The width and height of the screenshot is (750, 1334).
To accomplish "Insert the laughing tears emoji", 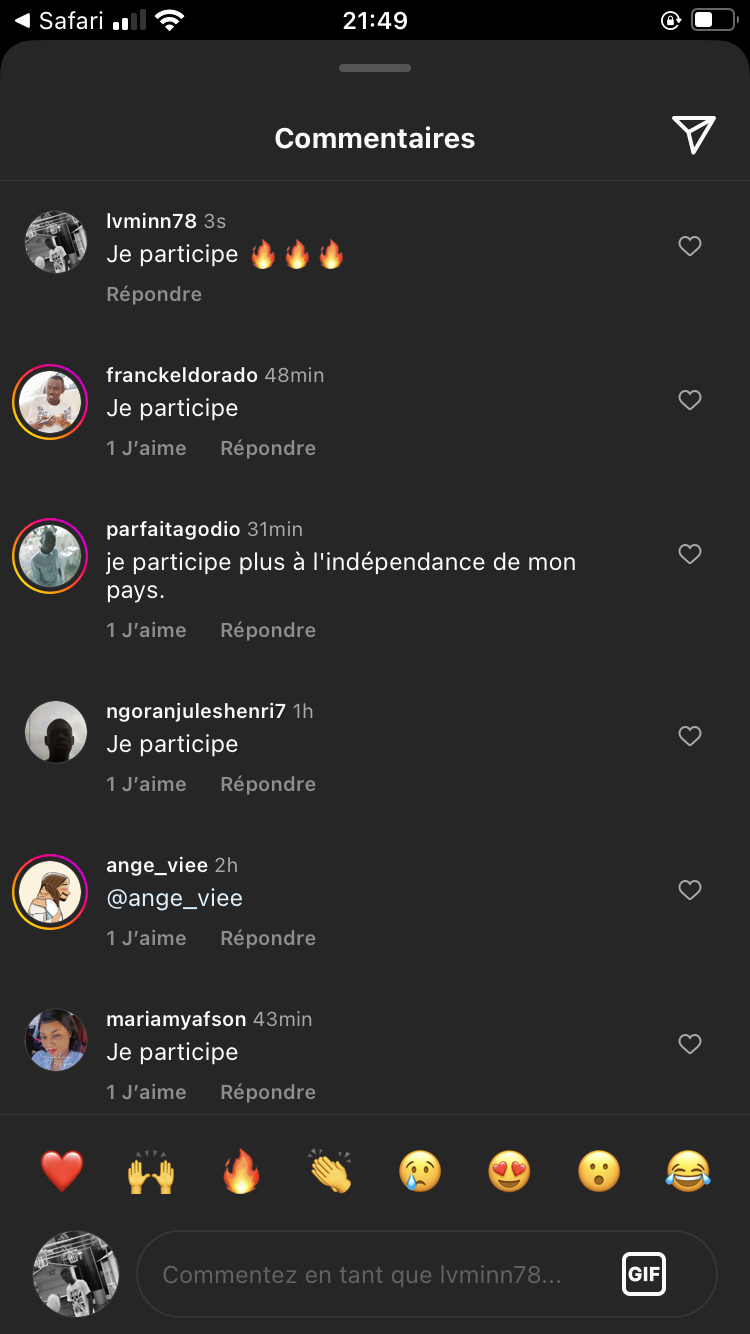I will click(x=688, y=1171).
